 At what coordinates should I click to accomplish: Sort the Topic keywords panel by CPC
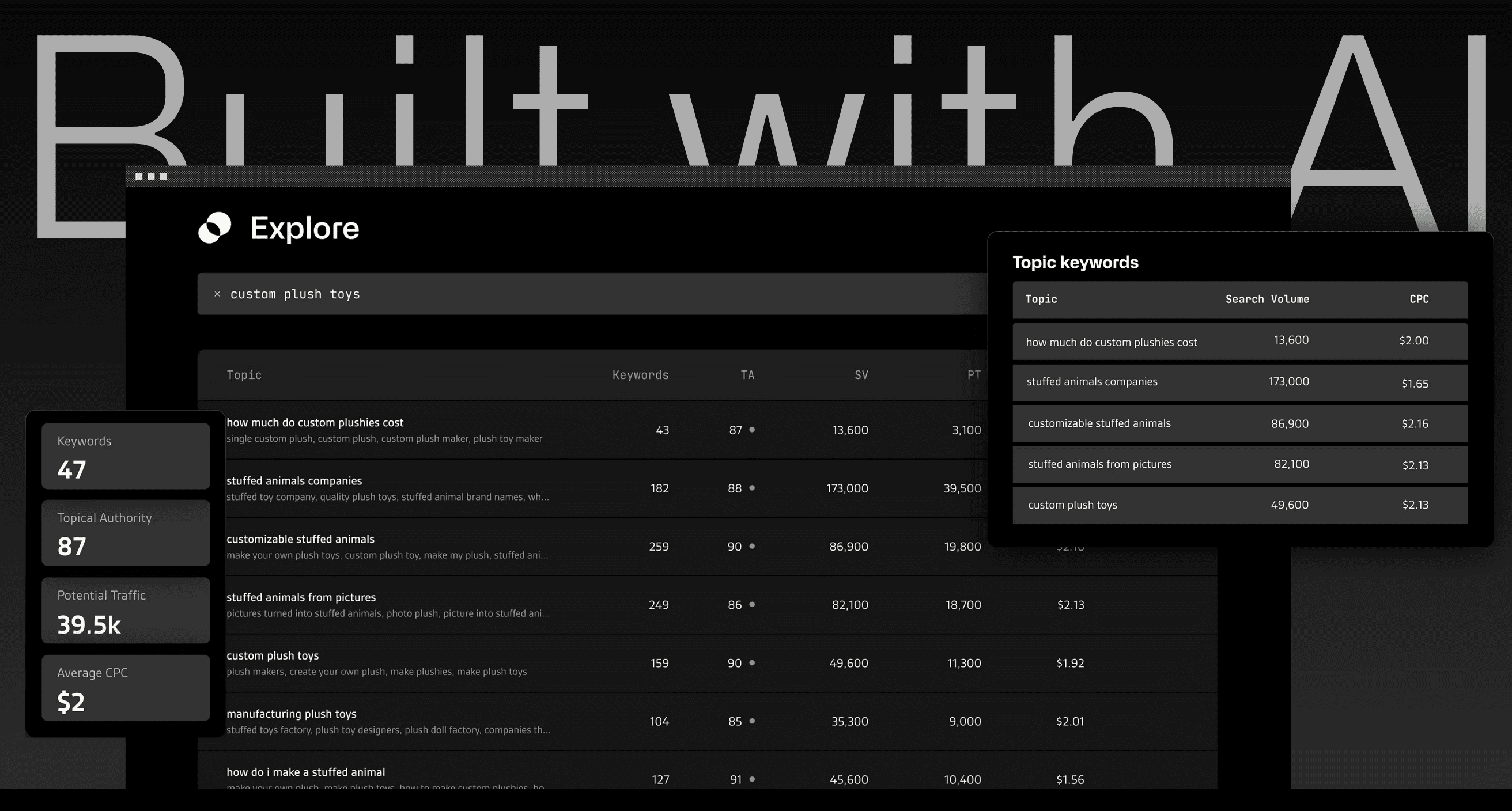coord(1420,299)
